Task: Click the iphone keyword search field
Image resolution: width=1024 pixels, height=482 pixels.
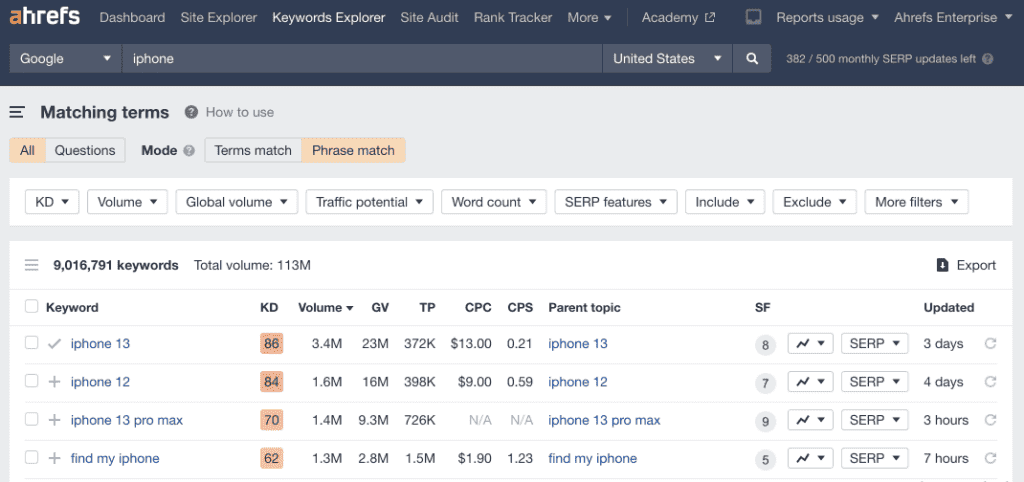Action: pos(362,59)
